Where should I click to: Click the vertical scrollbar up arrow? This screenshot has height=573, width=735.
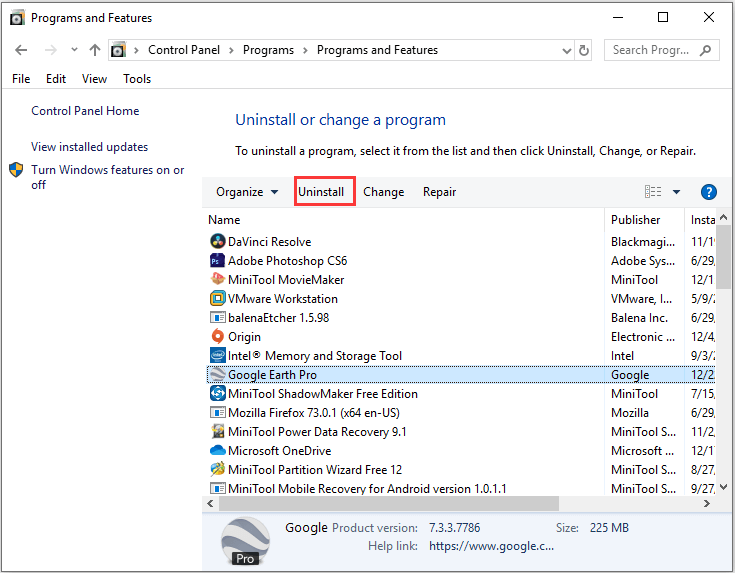723,217
